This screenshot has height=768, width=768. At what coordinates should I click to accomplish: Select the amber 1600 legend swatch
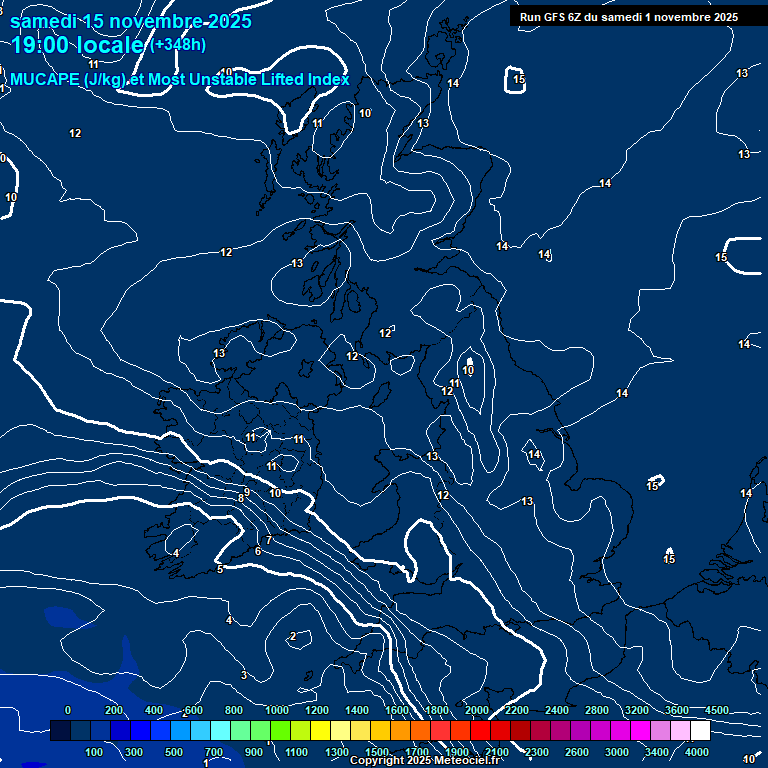click(381, 730)
